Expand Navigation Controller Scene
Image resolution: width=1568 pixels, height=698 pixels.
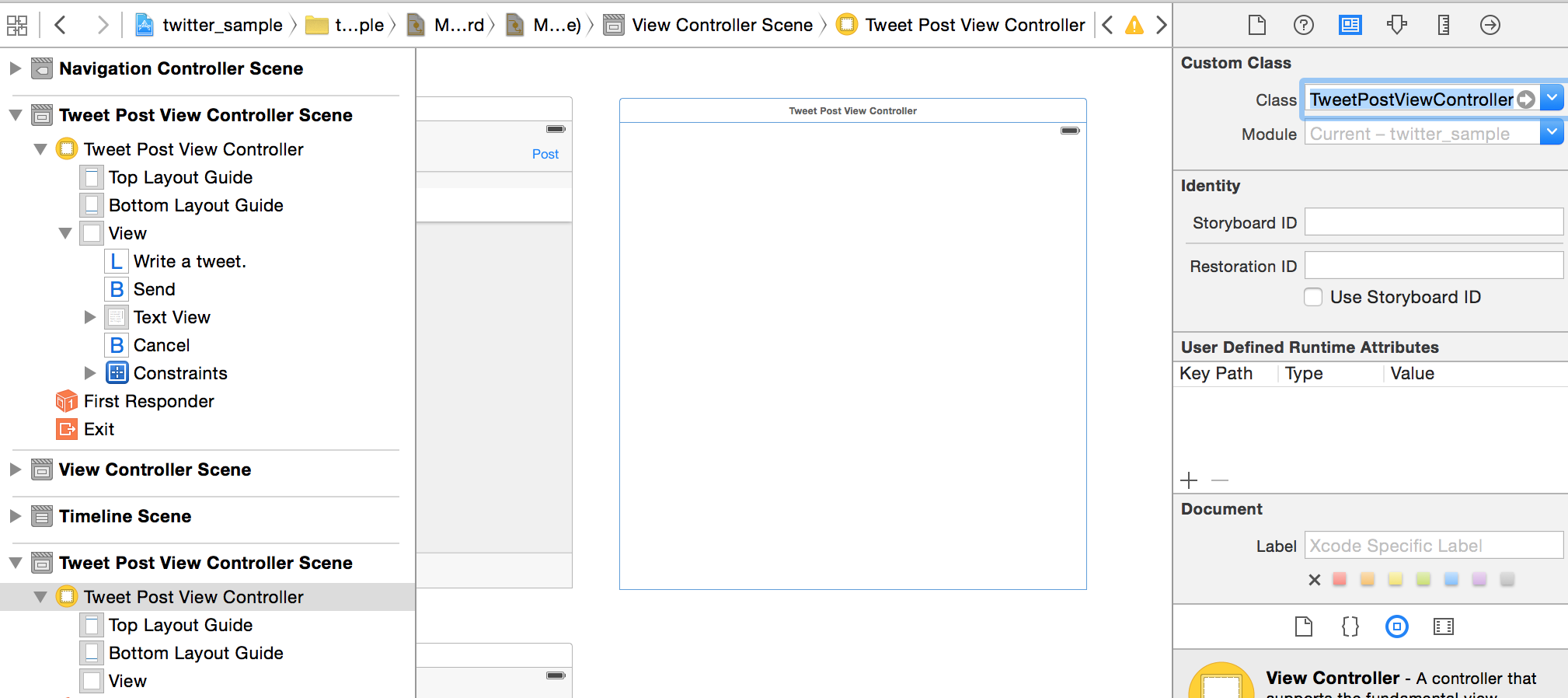click(15, 68)
